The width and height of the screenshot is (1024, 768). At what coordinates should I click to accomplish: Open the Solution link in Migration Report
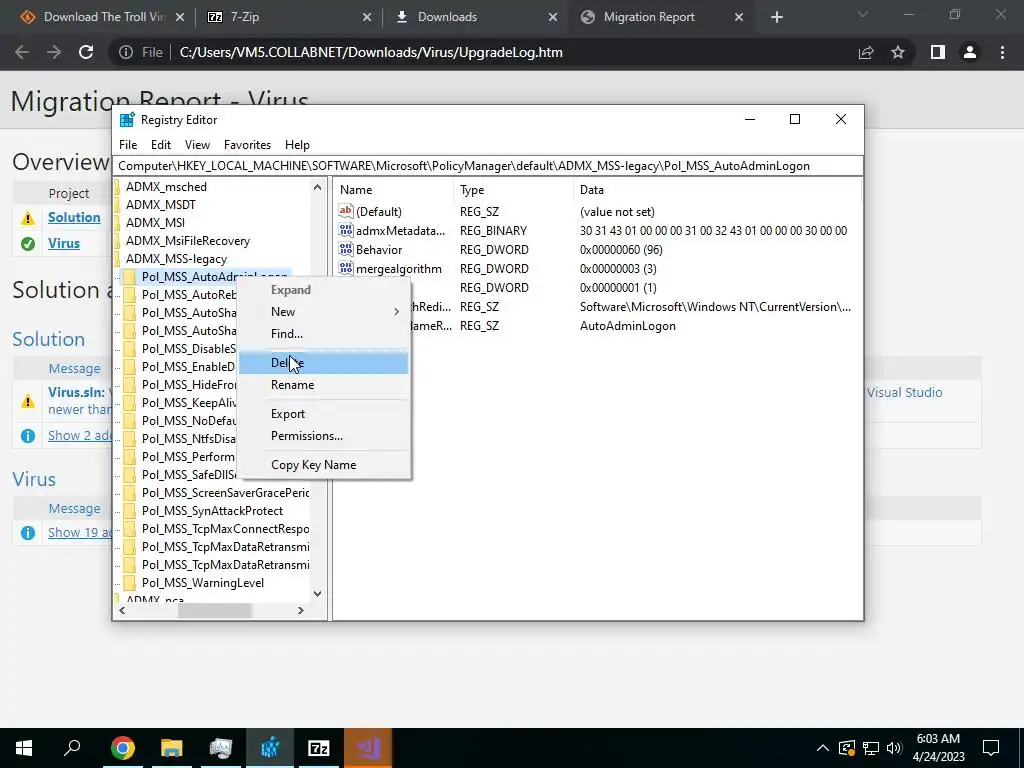point(74,217)
